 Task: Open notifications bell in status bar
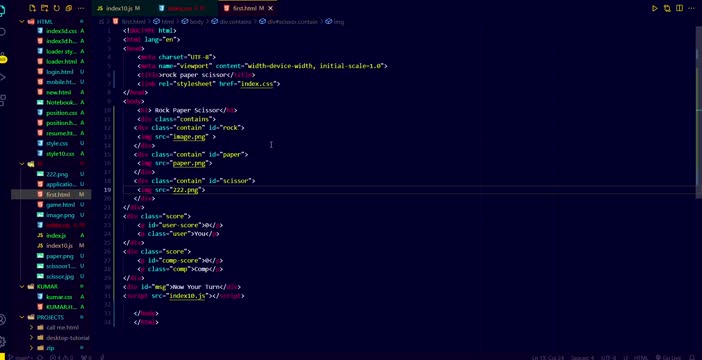click(693, 357)
